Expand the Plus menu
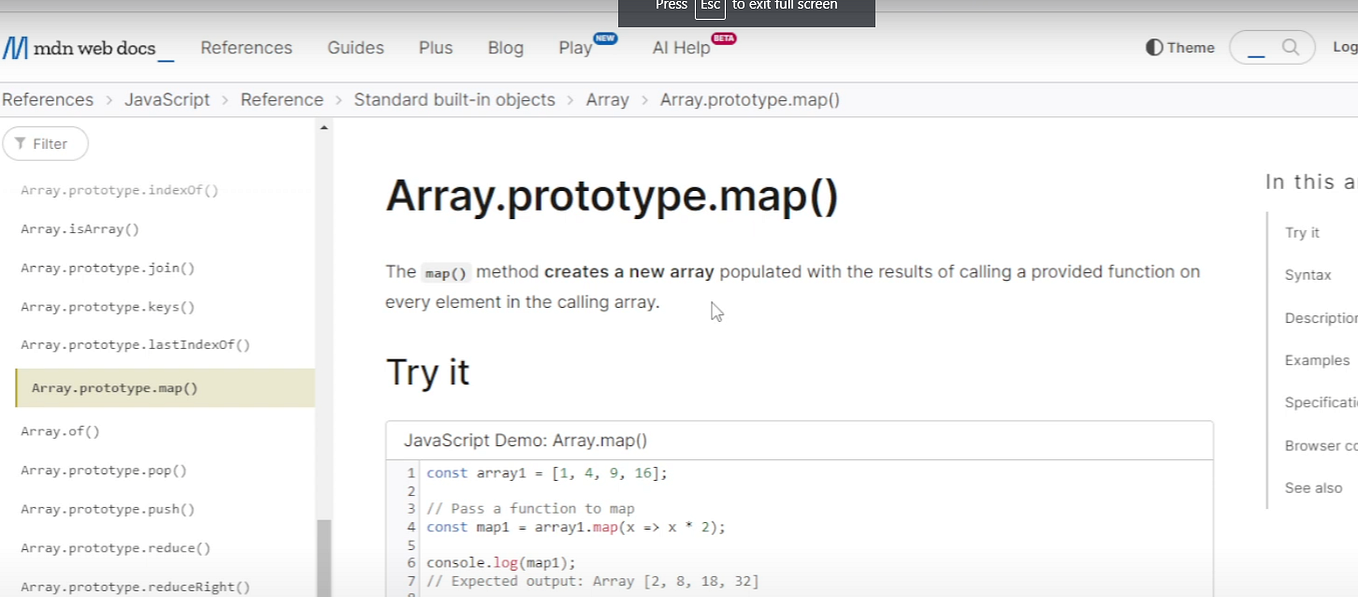The width and height of the screenshot is (1358, 597). pyautogui.click(x=435, y=47)
